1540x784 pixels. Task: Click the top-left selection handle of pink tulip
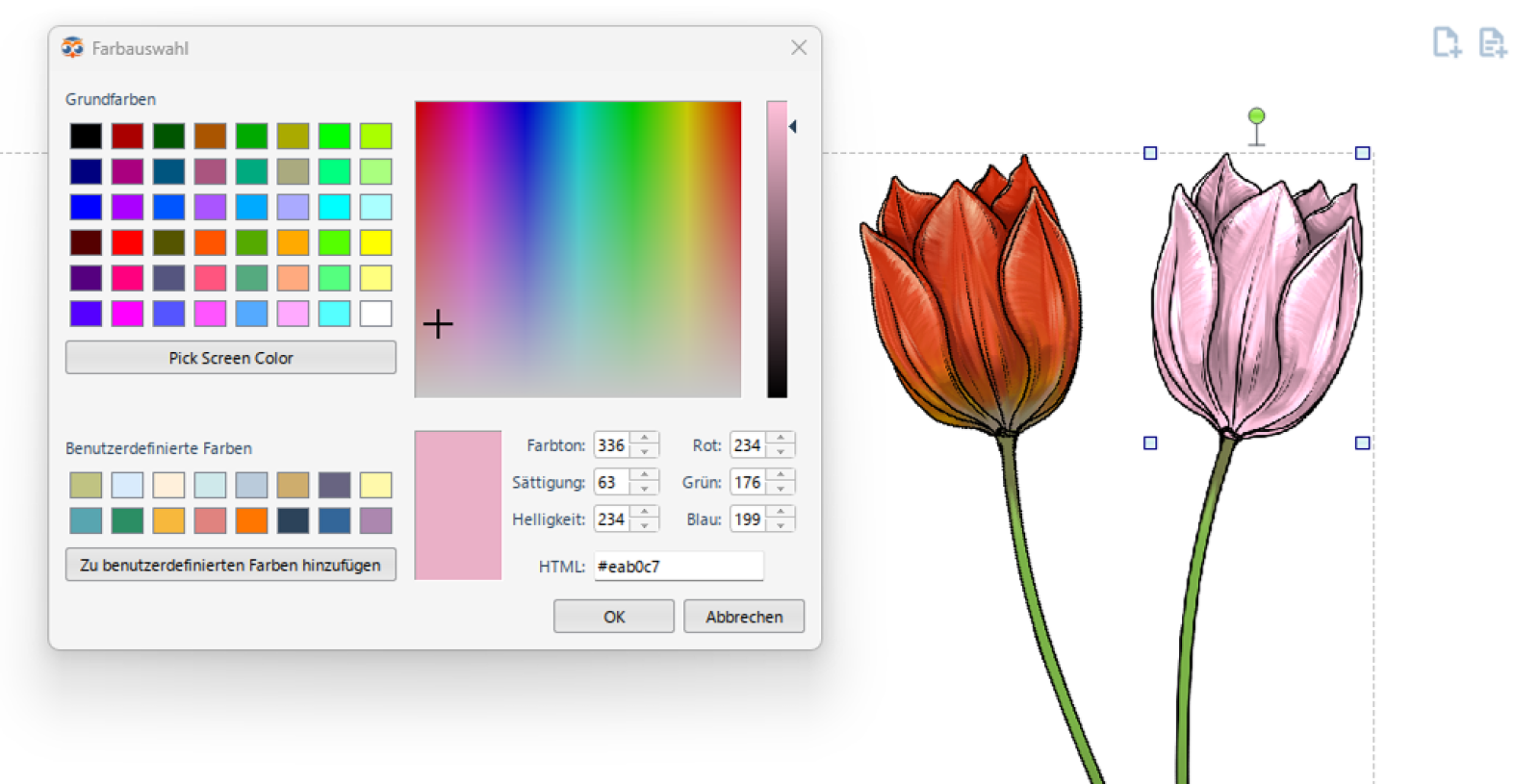1150,153
